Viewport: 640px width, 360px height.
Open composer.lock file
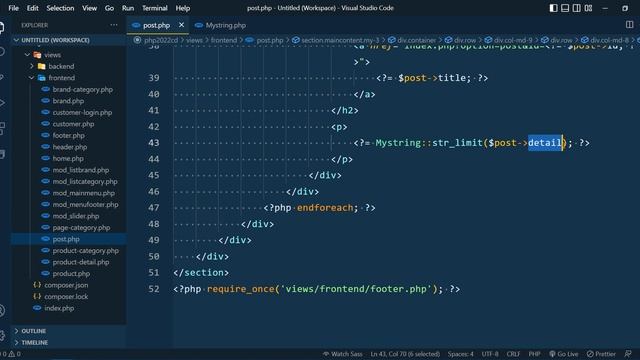pyautogui.click(x=66, y=296)
